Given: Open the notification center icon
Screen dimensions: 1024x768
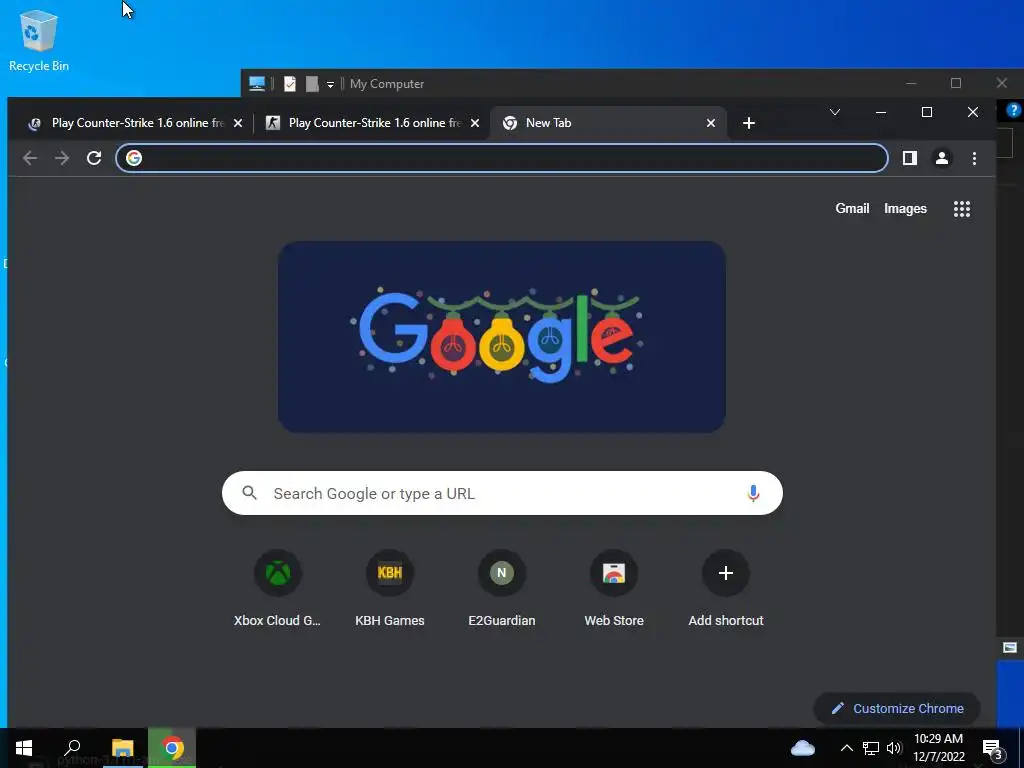Looking at the screenshot, I should 993,748.
